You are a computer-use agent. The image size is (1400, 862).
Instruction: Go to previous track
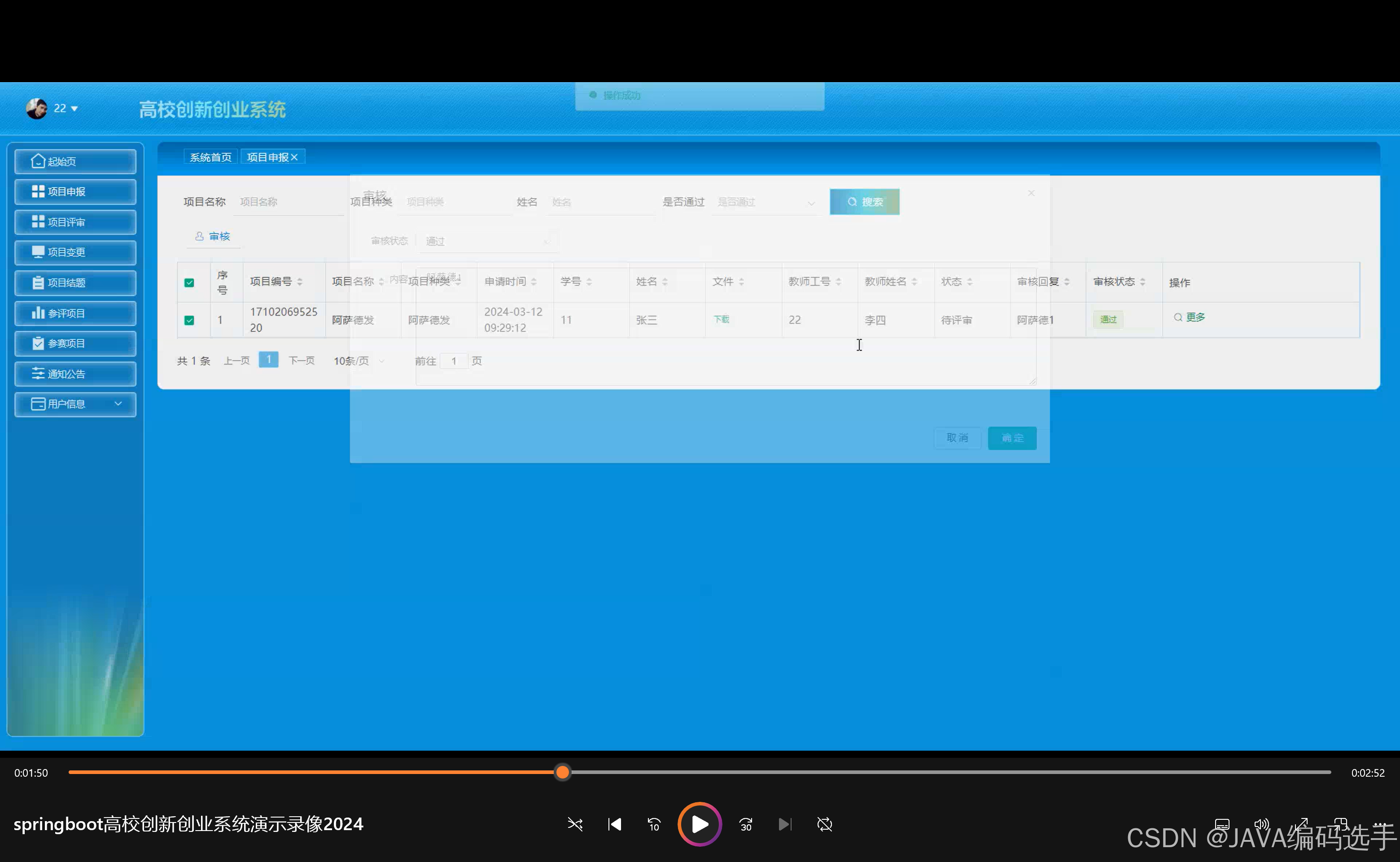coord(614,824)
